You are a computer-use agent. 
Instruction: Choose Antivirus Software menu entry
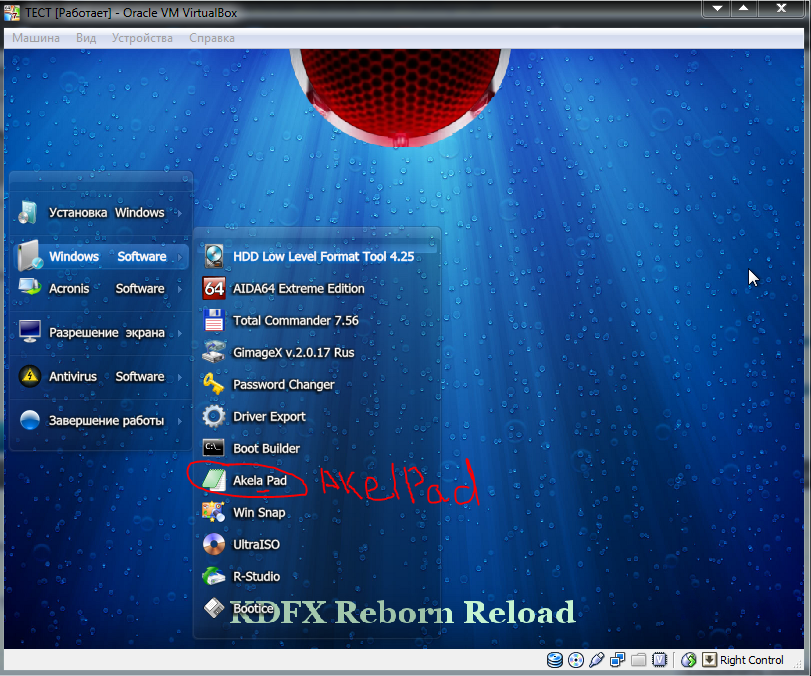tap(100, 376)
